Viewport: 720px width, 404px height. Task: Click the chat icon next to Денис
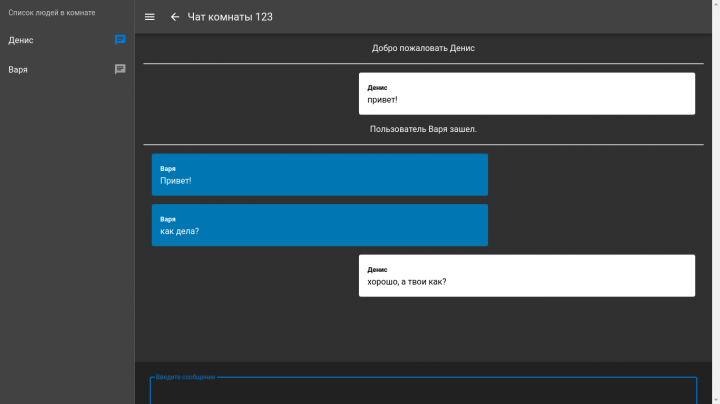click(x=120, y=40)
